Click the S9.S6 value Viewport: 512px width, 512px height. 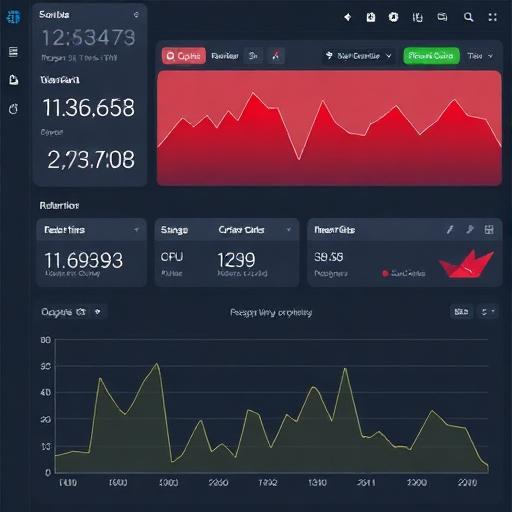[x=329, y=257]
